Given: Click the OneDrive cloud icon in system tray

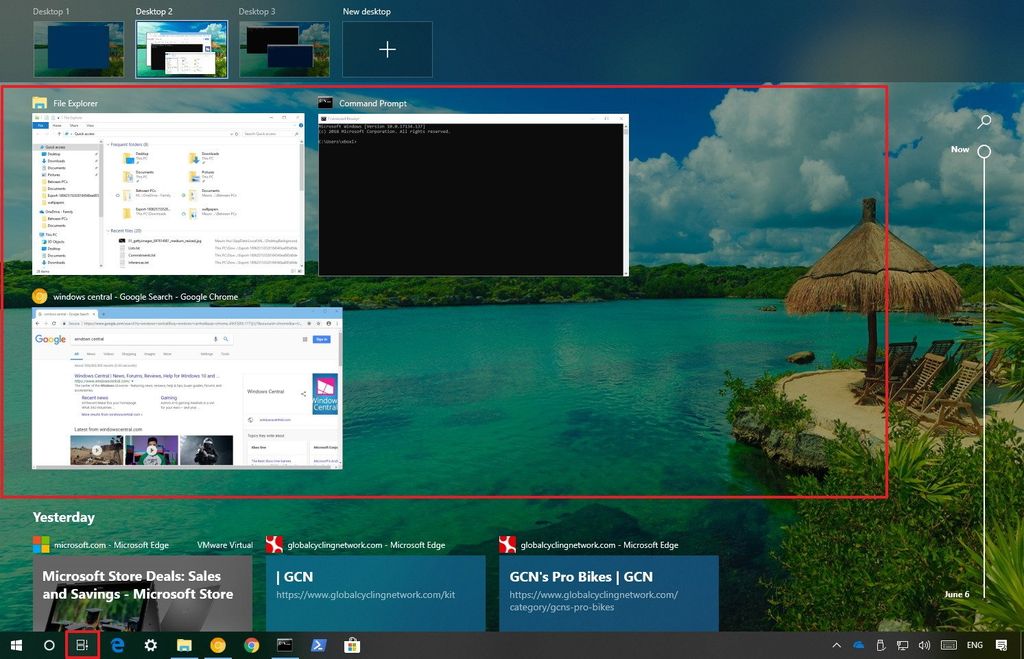Looking at the screenshot, I should 858,645.
